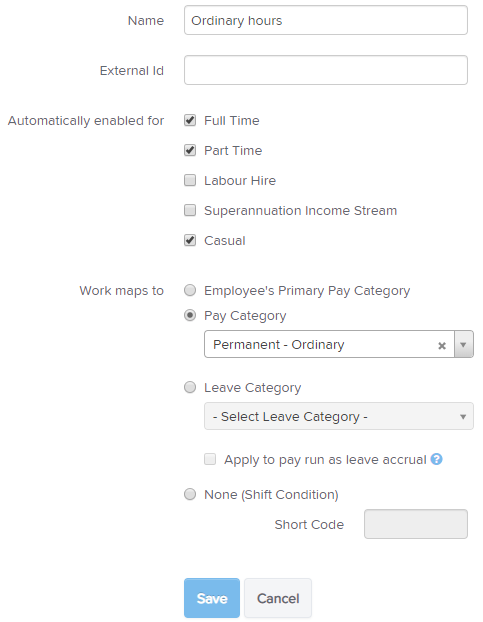
Task: Enable Superannuation Income Stream checkbox
Action: 190,210
